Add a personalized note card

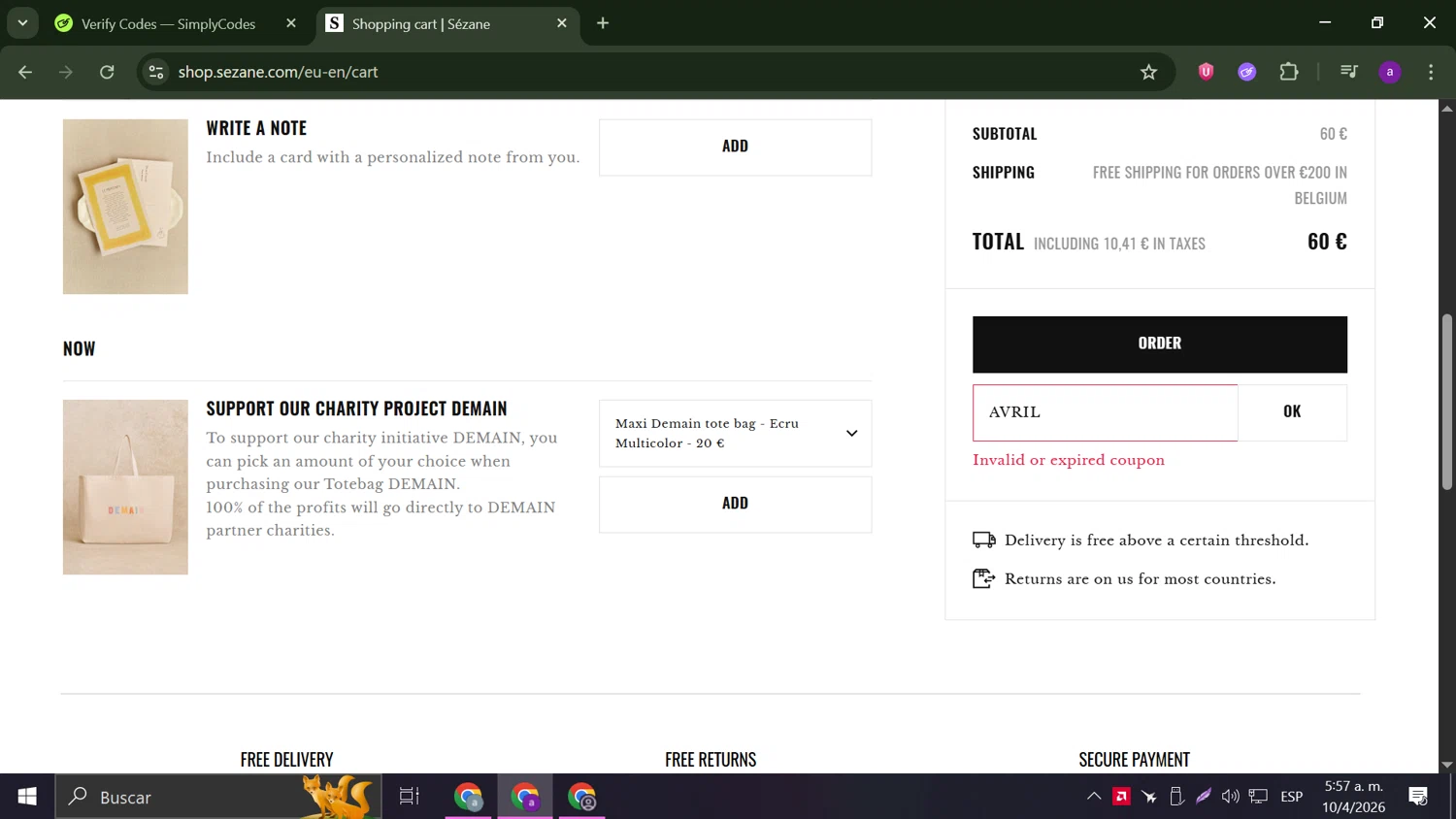pyautogui.click(x=735, y=147)
